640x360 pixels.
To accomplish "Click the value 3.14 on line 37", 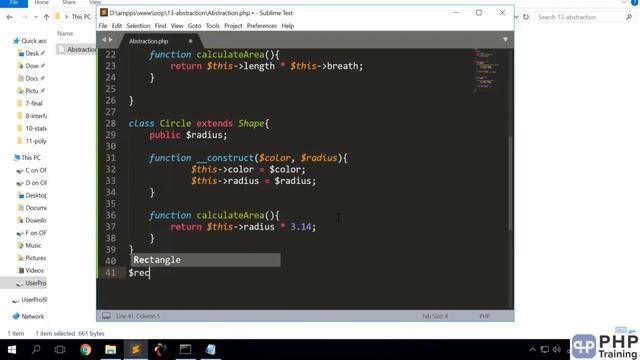I will pos(301,227).
